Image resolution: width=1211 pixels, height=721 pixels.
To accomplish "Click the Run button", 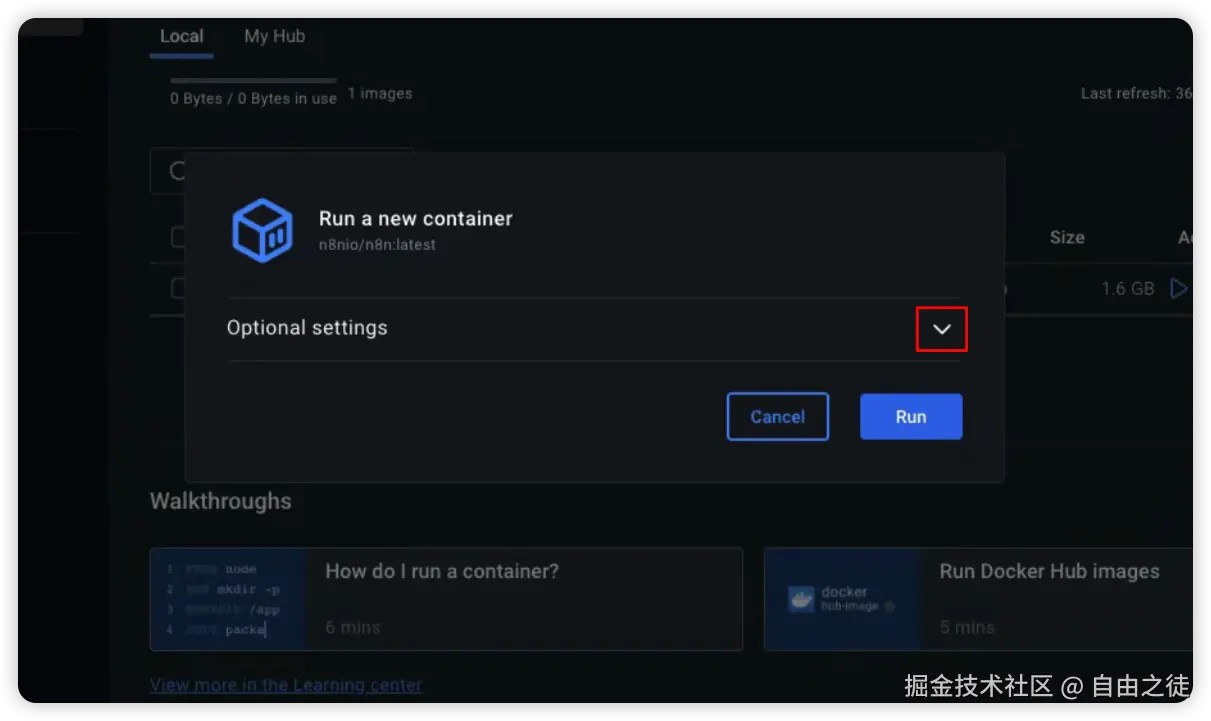I will point(911,416).
